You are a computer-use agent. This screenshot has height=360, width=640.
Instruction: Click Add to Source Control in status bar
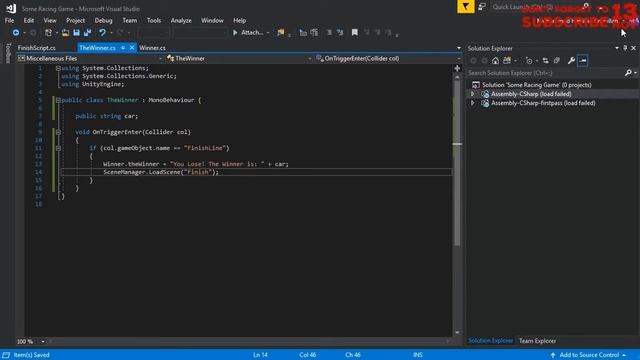tap(589, 355)
